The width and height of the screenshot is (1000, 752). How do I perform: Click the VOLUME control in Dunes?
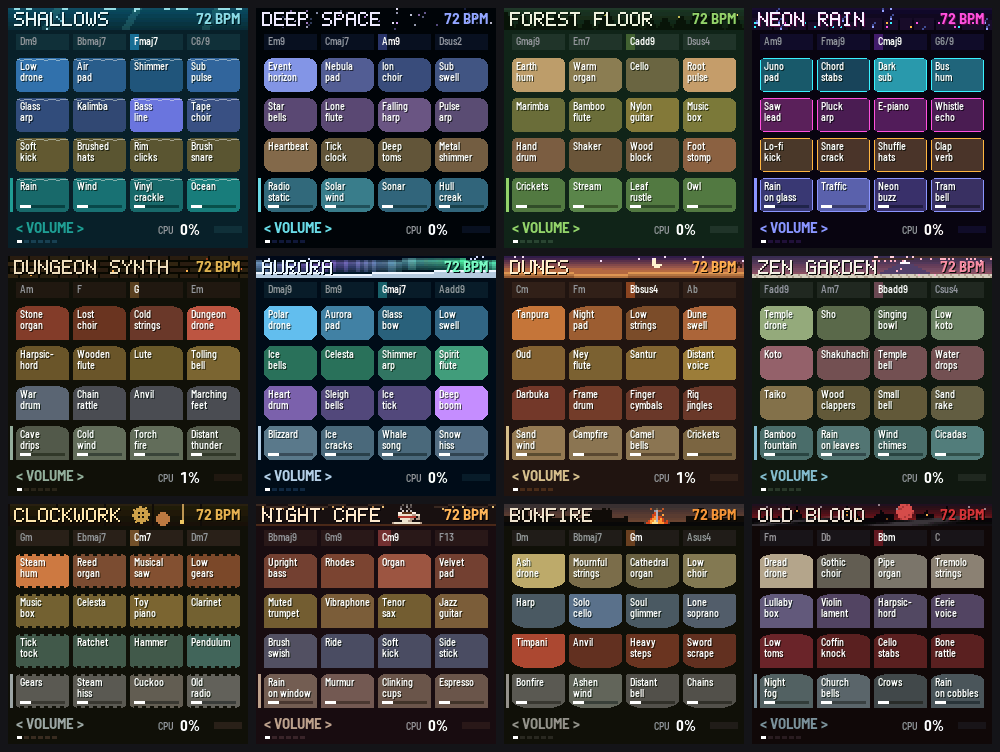[546, 476]
